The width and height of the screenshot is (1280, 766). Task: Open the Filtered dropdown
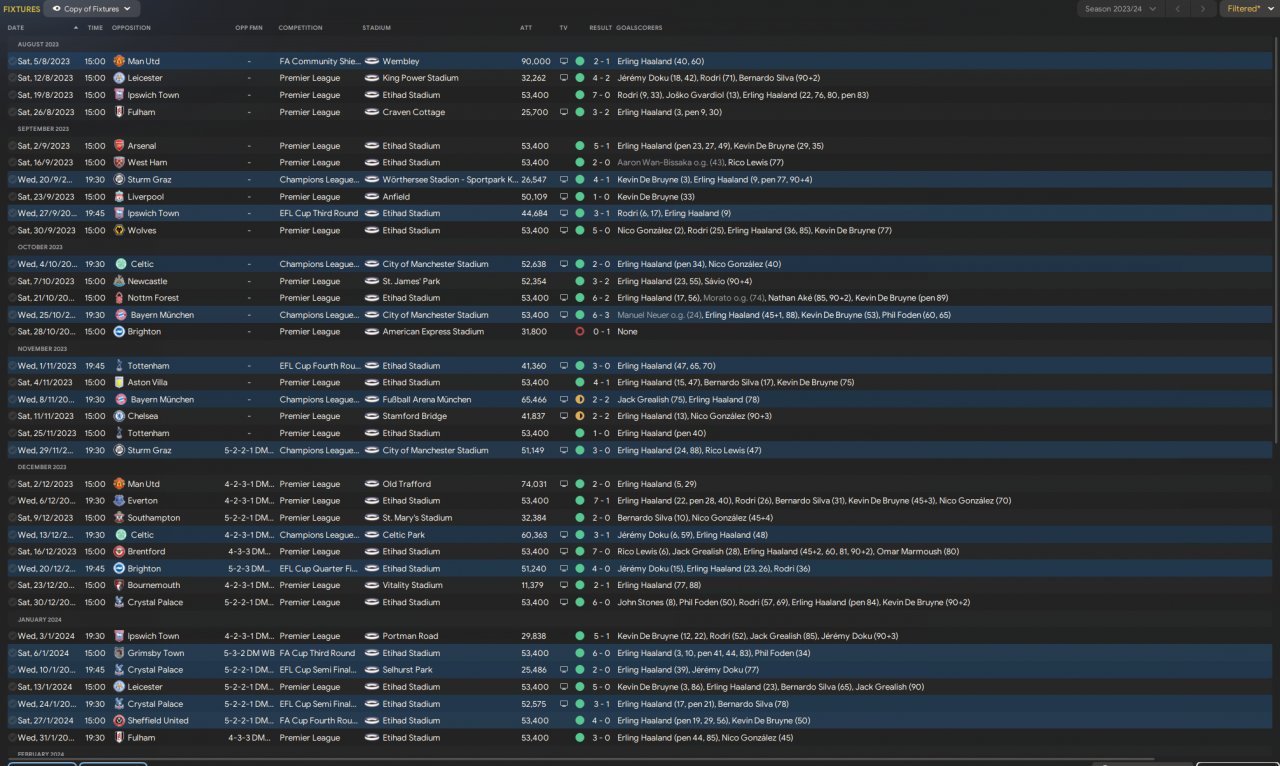(1248, 9)
